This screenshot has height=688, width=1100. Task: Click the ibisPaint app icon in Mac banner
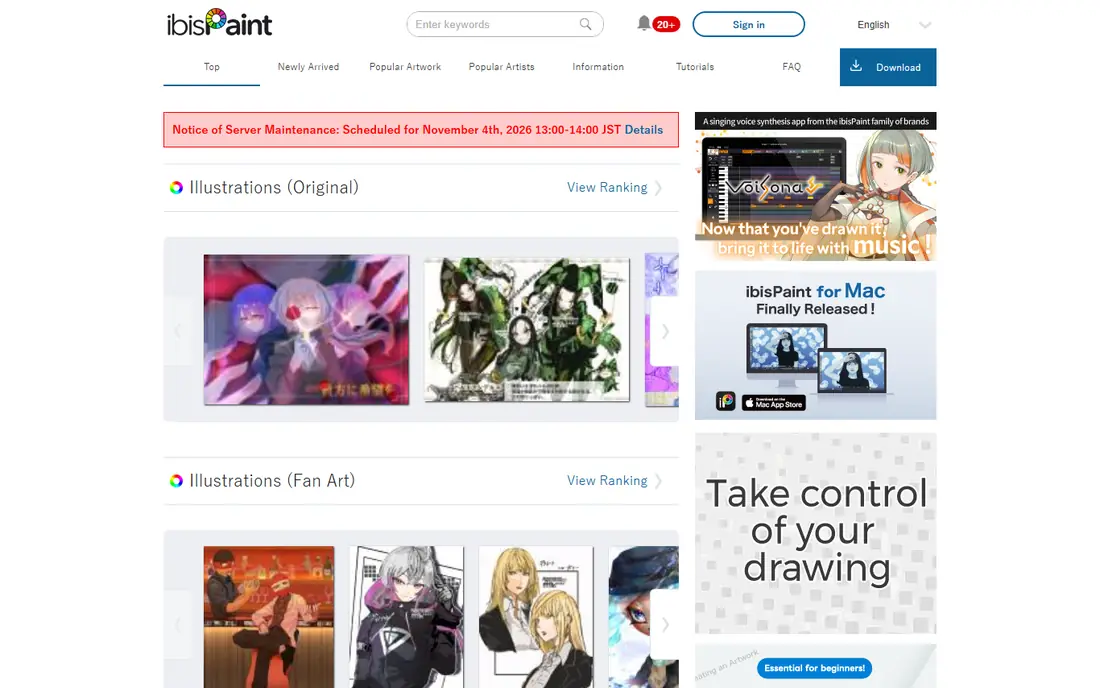pos(725,401)
